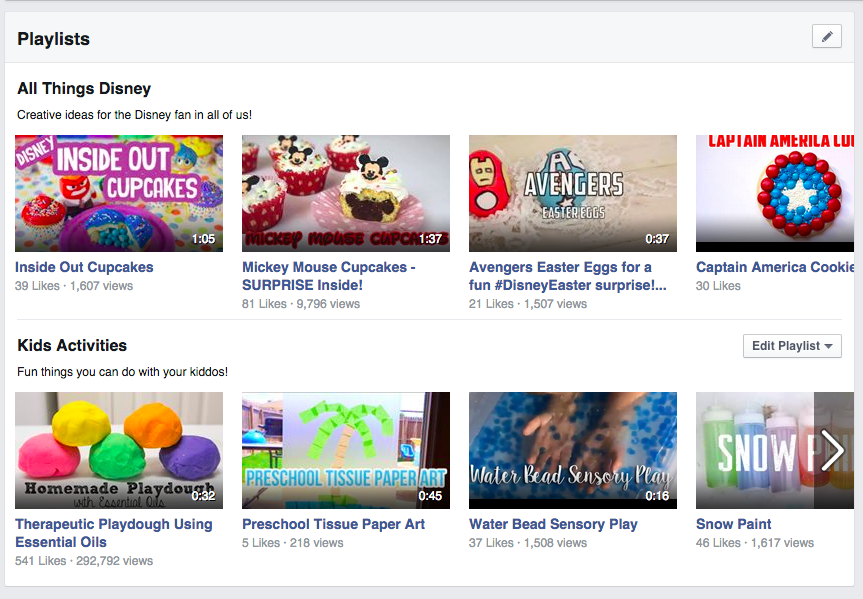This screenshot has height=599, width=863.
Task: Click the Avengers Easter Eggs title link
Action: coord(567,276)
